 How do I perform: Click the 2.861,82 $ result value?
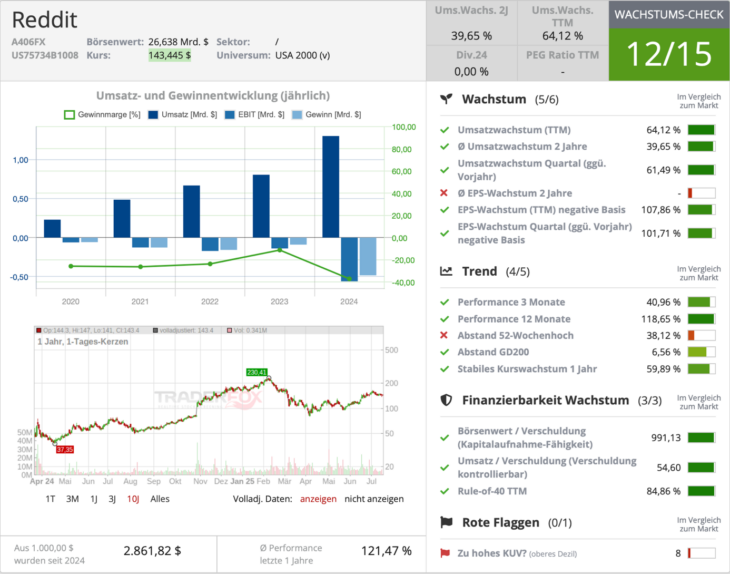coord(152,551)
